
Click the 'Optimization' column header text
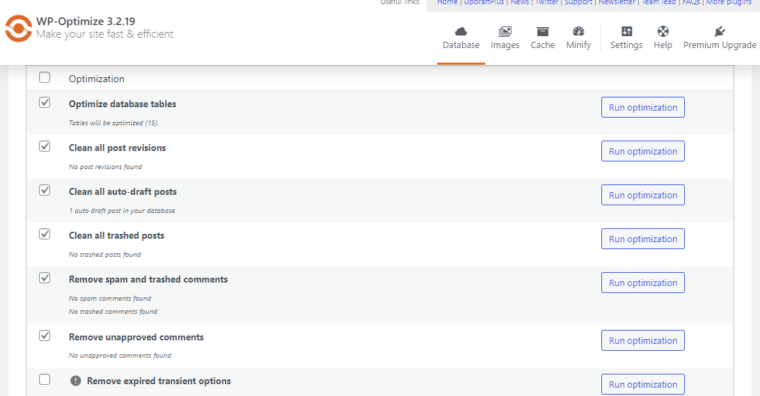(x=96, y=79)
